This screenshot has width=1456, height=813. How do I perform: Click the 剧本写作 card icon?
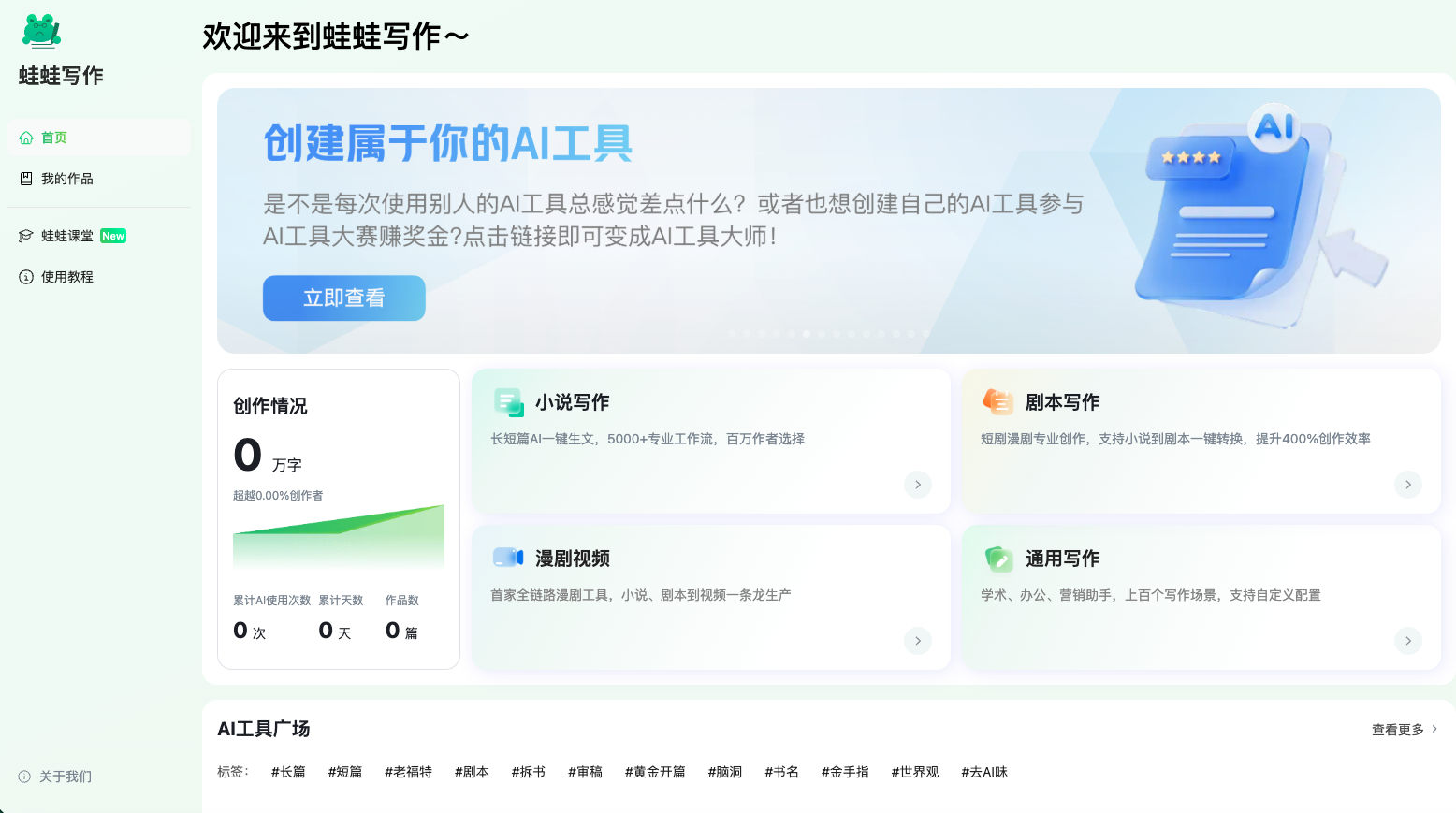997,402
